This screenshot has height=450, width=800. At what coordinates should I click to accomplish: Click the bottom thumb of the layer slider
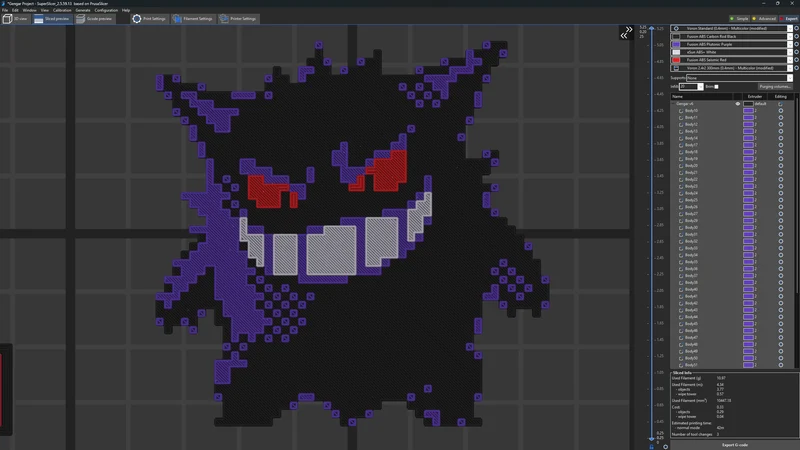click(652, 438)
